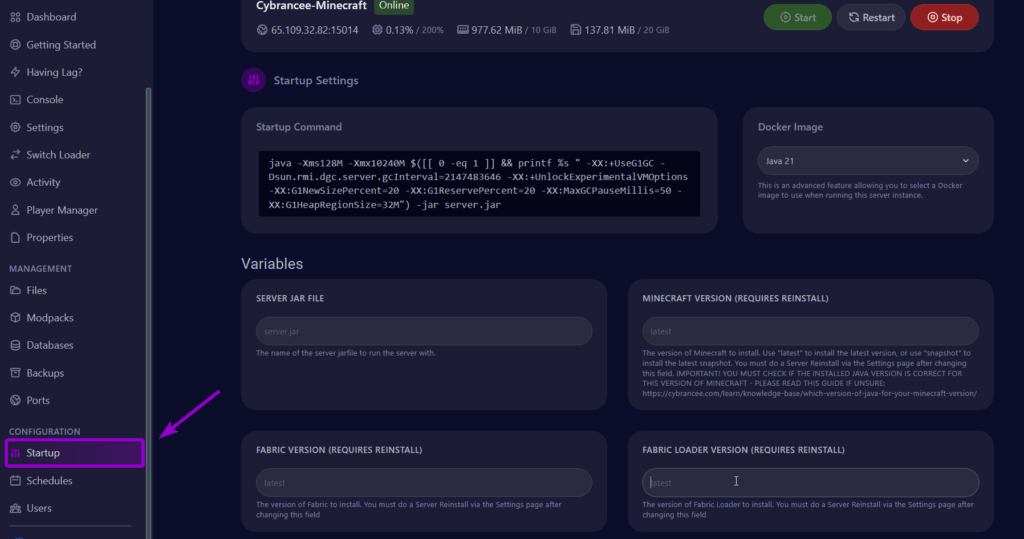Click the disk usage icon in header

(575, 30)
